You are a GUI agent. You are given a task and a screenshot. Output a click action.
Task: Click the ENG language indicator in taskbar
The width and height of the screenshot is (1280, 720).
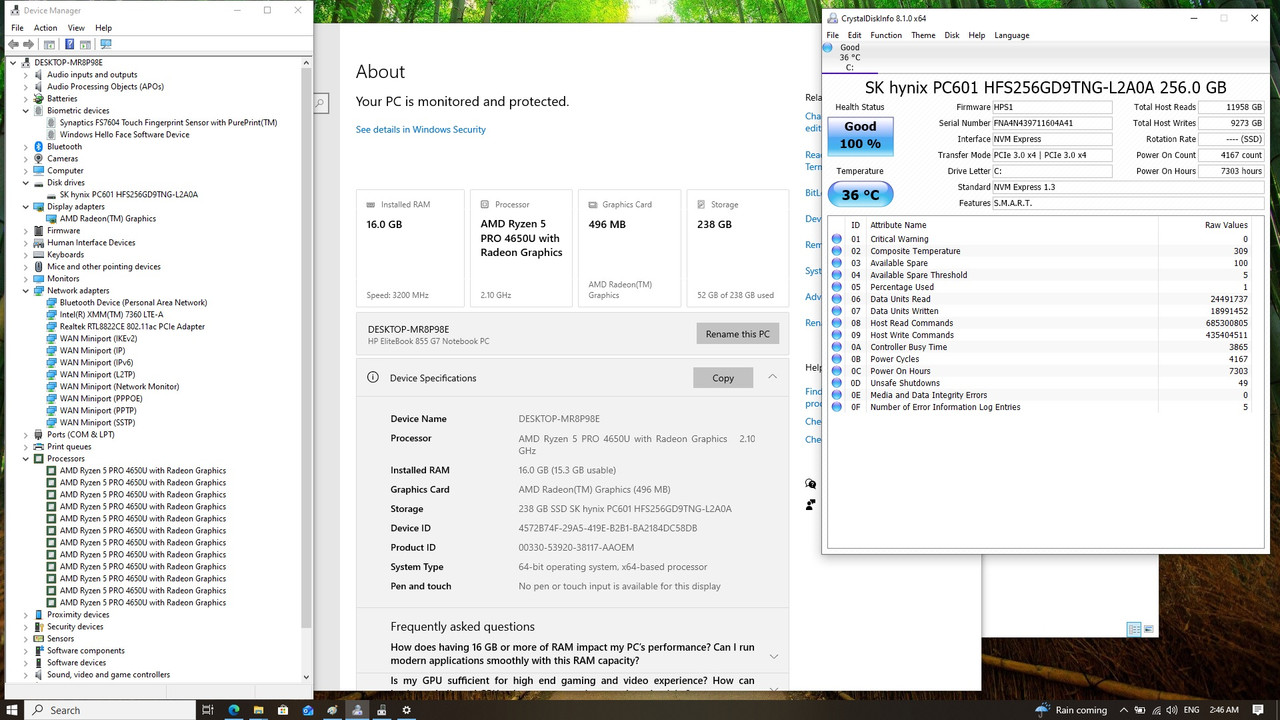pyautogui.click(x=1190, y=710)
